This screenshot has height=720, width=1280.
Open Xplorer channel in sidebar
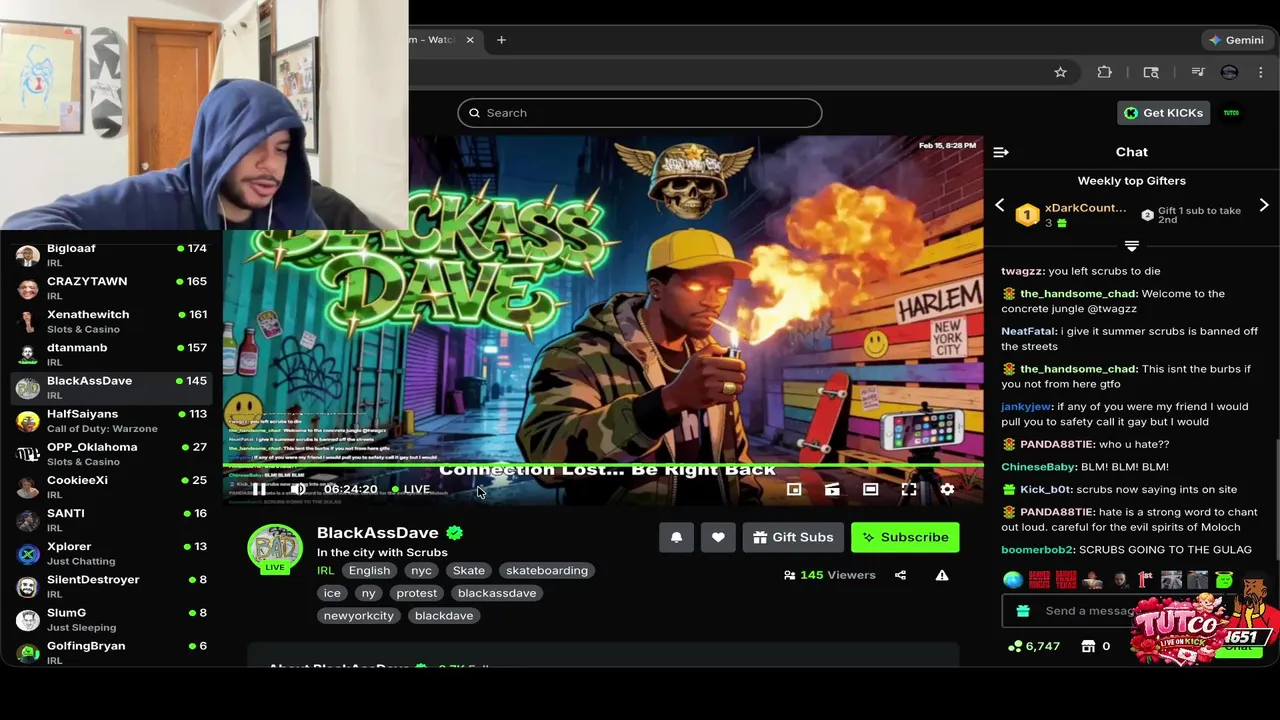pyautogui.click(x=111, y=553)
